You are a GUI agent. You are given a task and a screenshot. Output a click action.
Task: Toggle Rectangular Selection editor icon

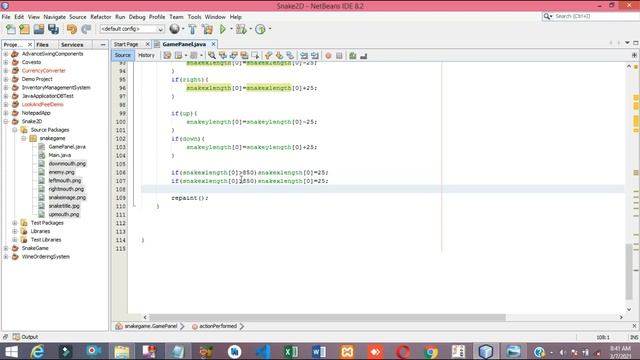255,55
